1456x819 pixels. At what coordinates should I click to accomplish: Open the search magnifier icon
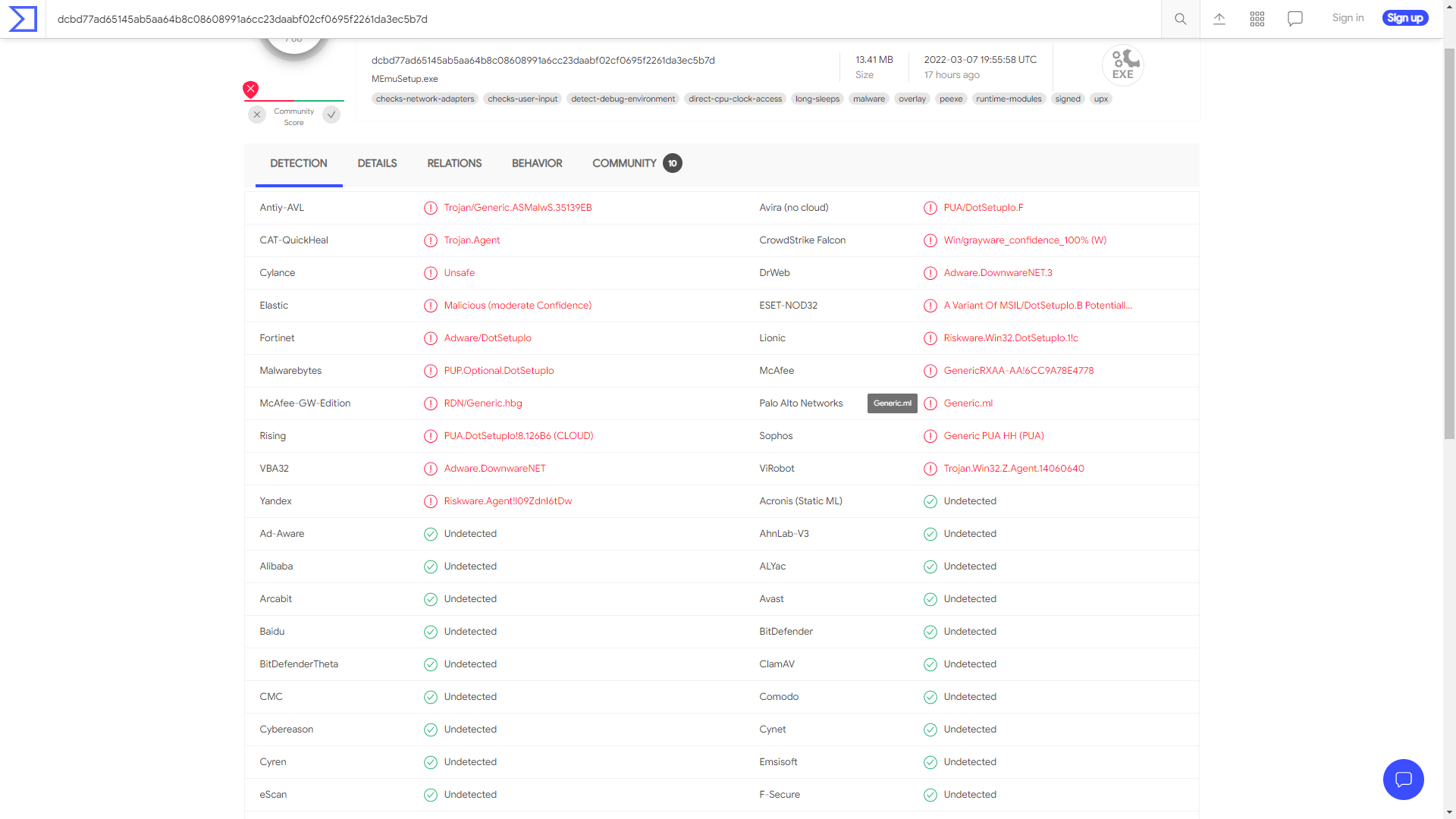1181,19
